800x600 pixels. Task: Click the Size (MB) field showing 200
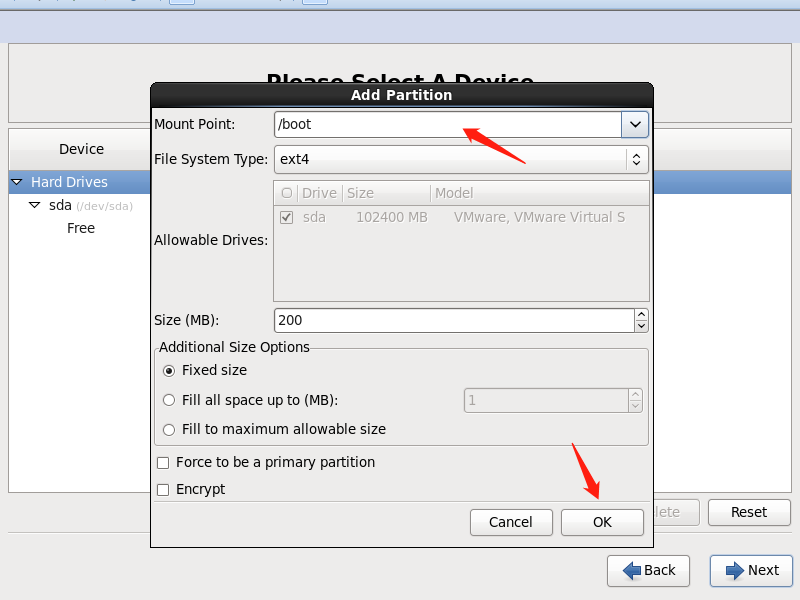pyautogui.click(x=454, y=320)
